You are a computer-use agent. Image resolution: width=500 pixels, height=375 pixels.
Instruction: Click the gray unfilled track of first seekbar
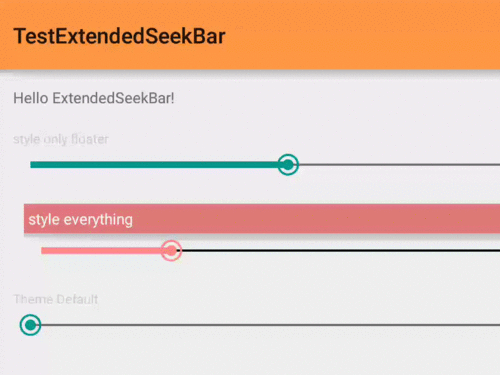(399, 165)
